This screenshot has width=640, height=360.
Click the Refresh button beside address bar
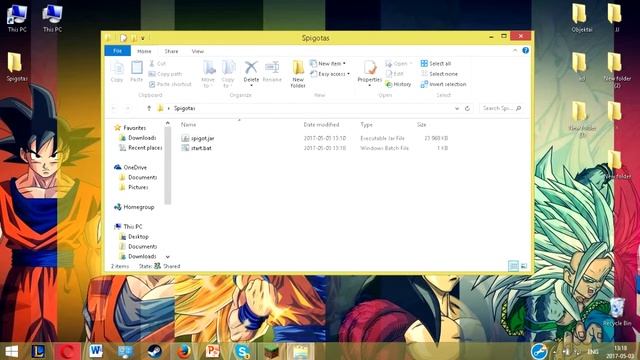coord(467,108)
